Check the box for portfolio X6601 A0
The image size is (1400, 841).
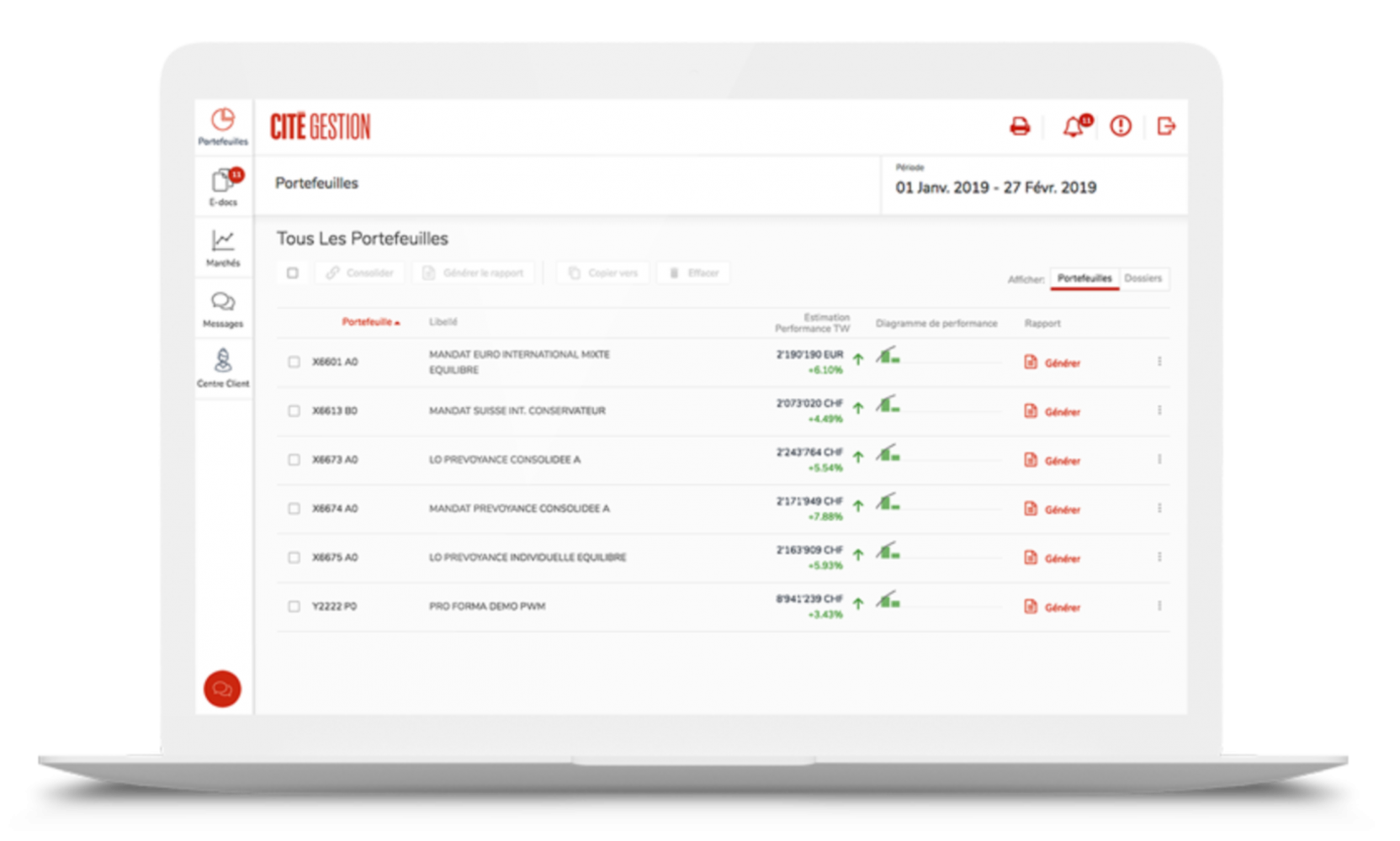(x=294, y=362)
